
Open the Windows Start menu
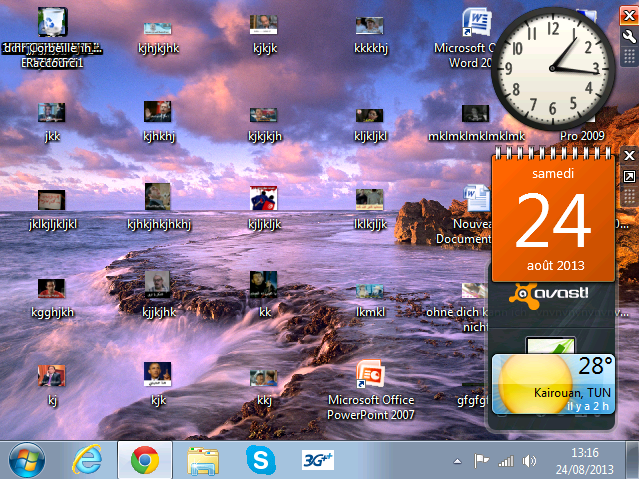click(x=27, y=460)
